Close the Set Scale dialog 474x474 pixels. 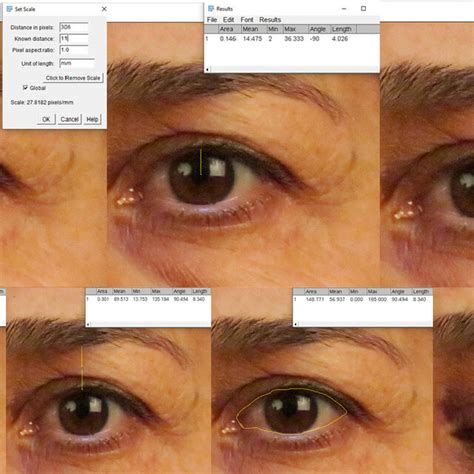pyautogui.click(x=104, y=9)
